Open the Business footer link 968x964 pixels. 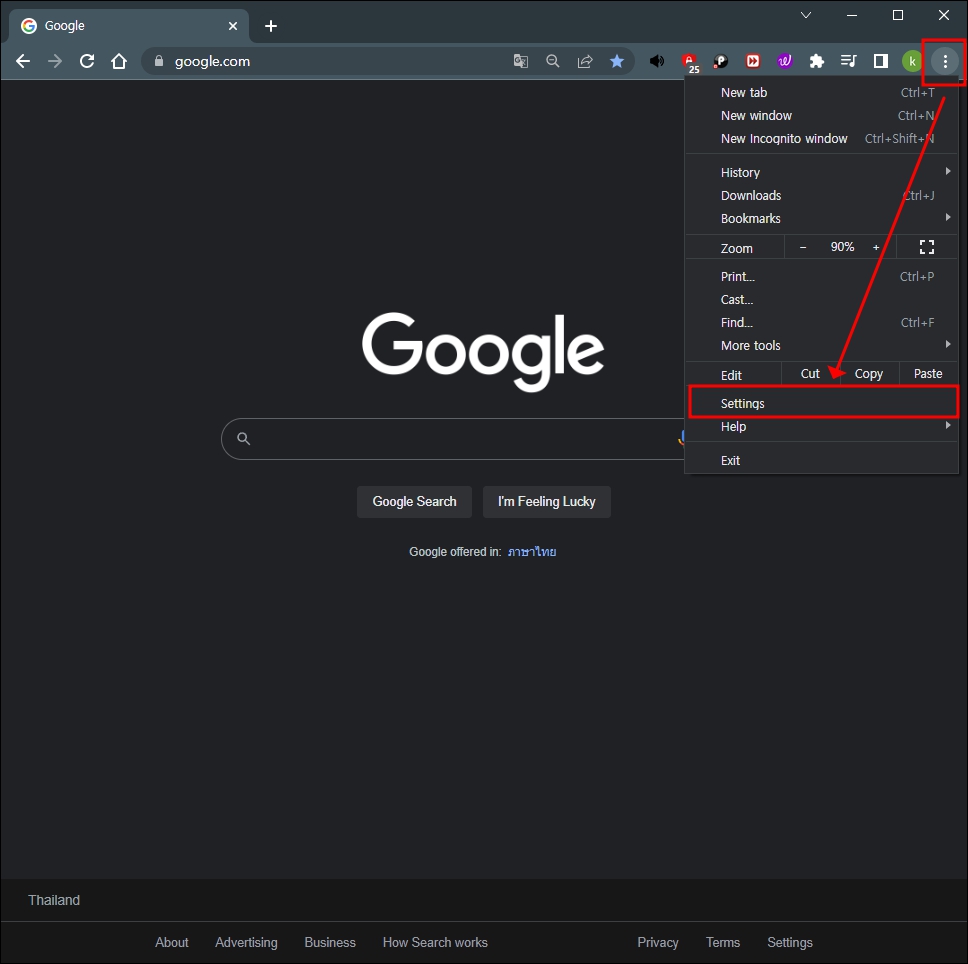click(330, 942)
